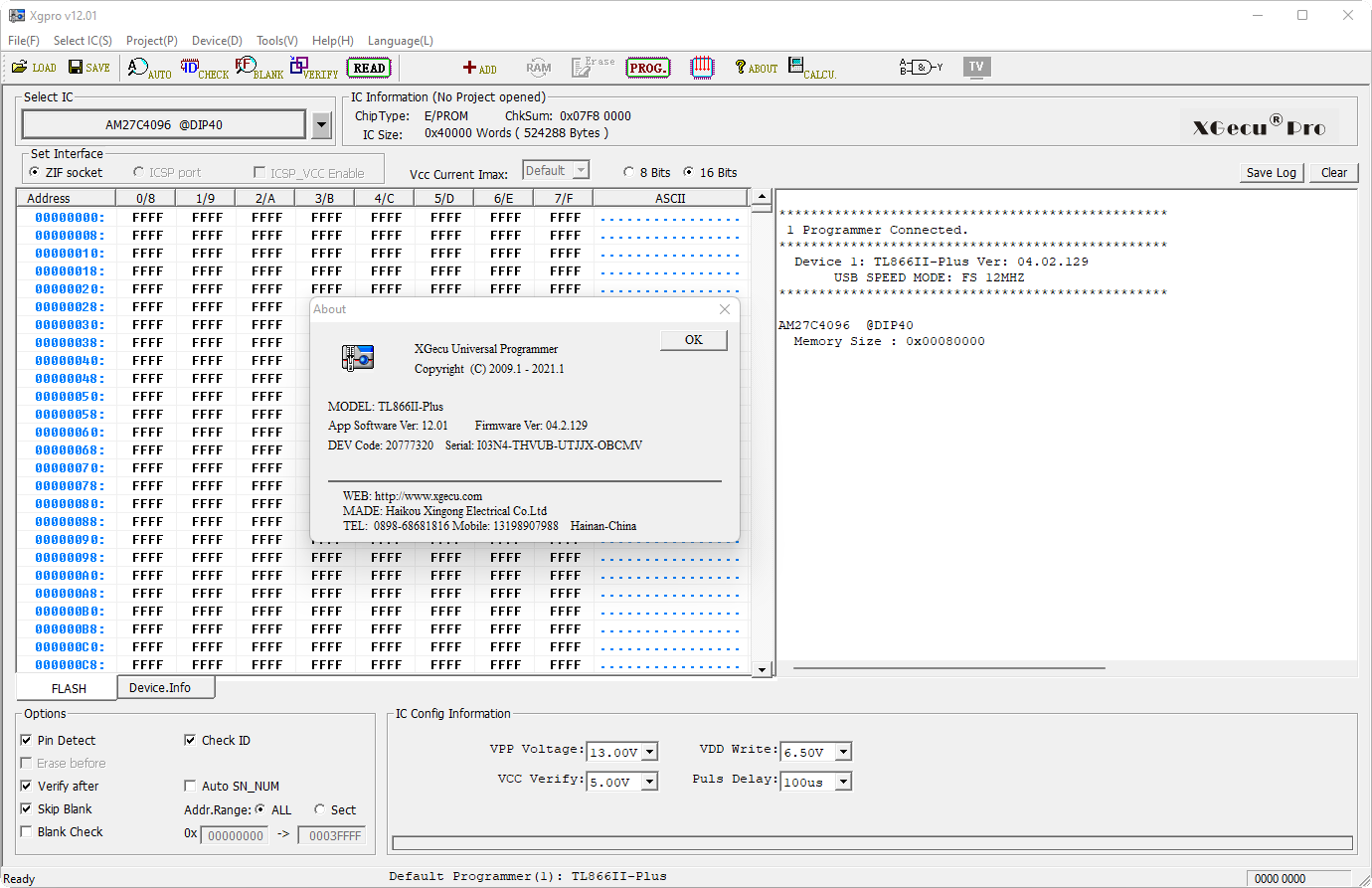Select the ALL address range radio
The height and width of the screenshot is (888, 1372).
click(260, 809)
